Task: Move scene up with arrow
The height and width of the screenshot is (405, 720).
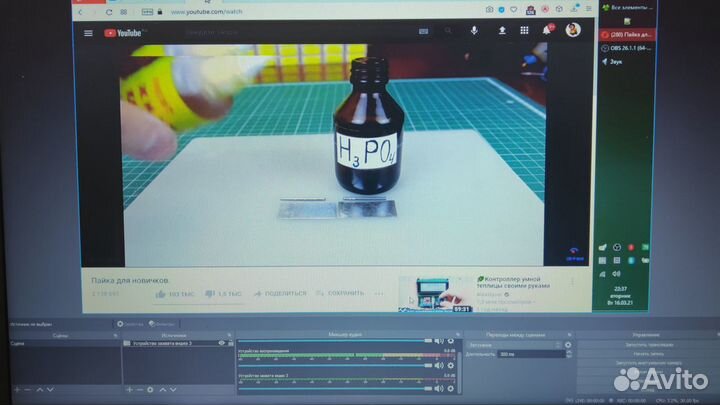Action: [x=39, y=390]
